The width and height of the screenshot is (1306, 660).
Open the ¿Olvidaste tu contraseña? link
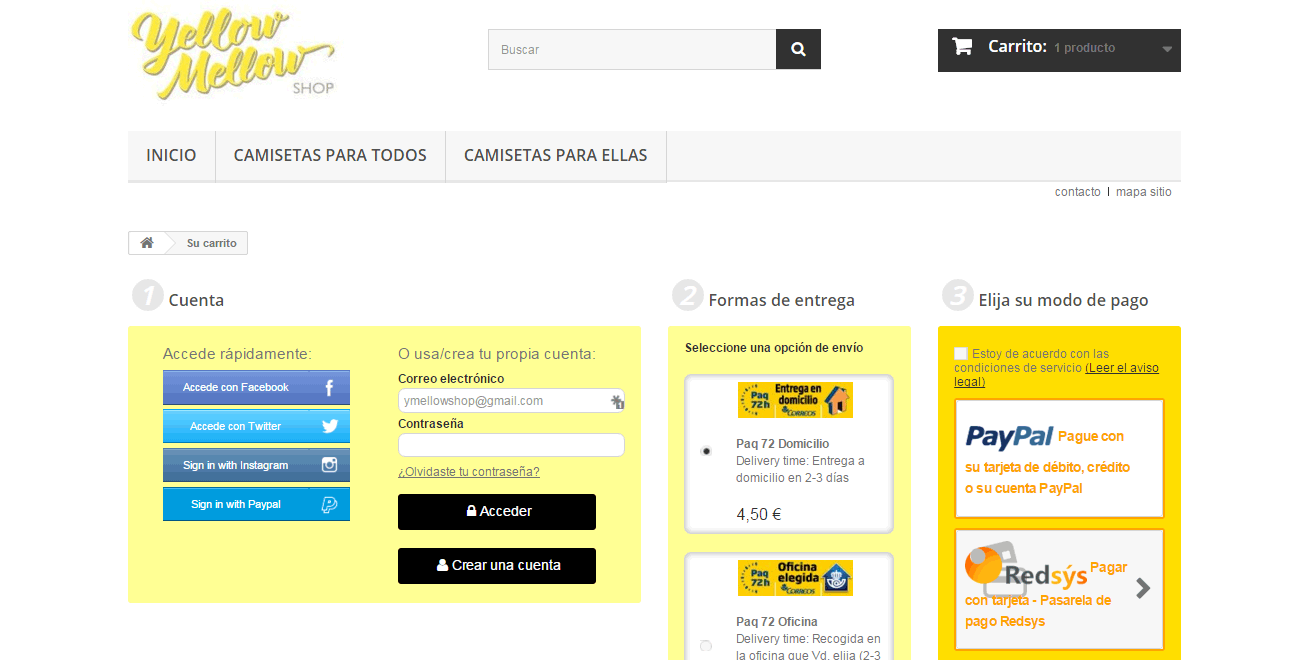pyautogui.click(x=469, y=472)
